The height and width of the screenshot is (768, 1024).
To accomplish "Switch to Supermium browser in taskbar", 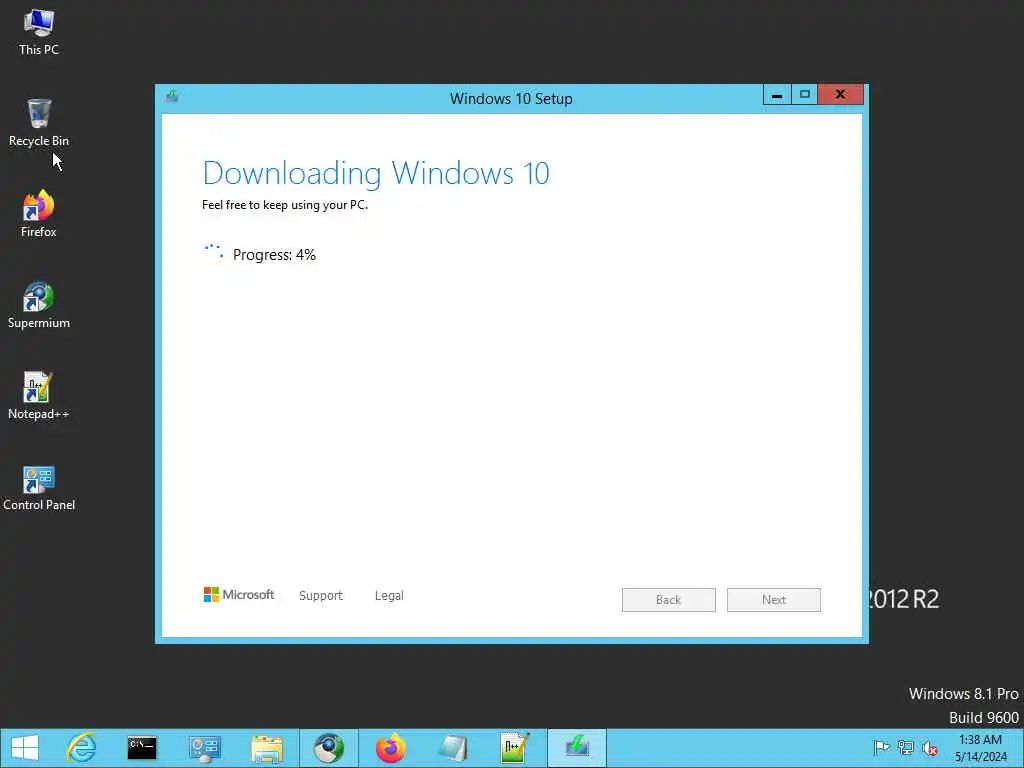I will (x=328, y=748).
